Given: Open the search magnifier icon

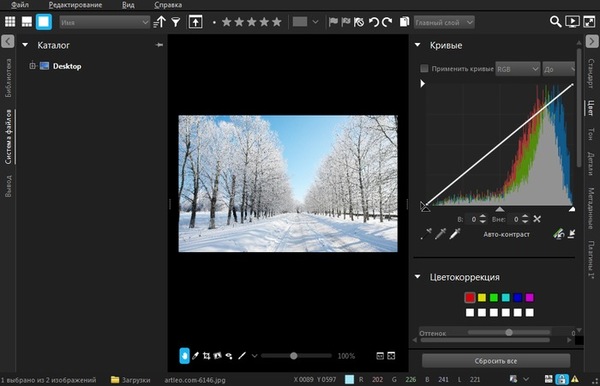Looking at the screenshot, I should [x=555, y=21].
